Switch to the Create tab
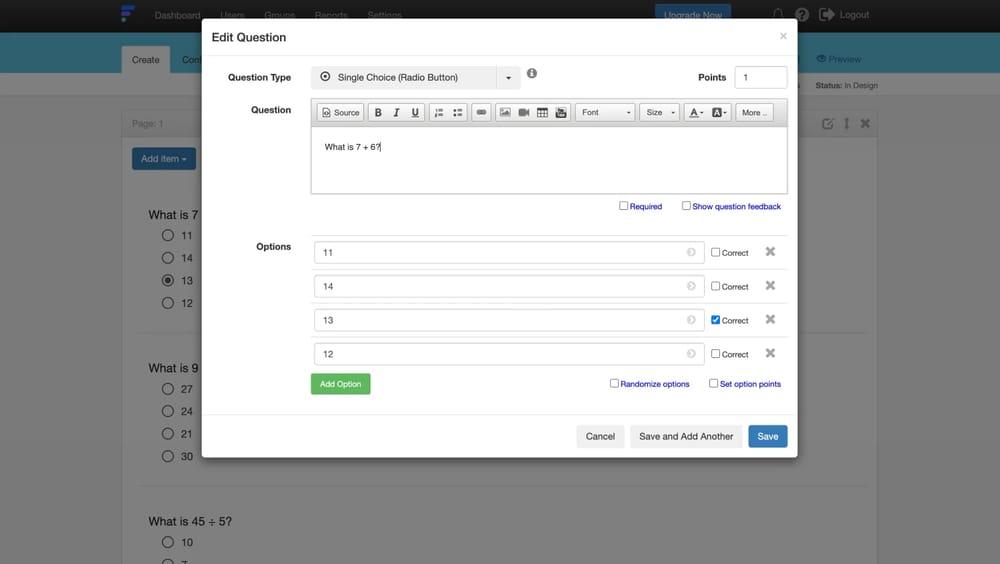This screenshot has width=1000, height=564. coord(145,59)
